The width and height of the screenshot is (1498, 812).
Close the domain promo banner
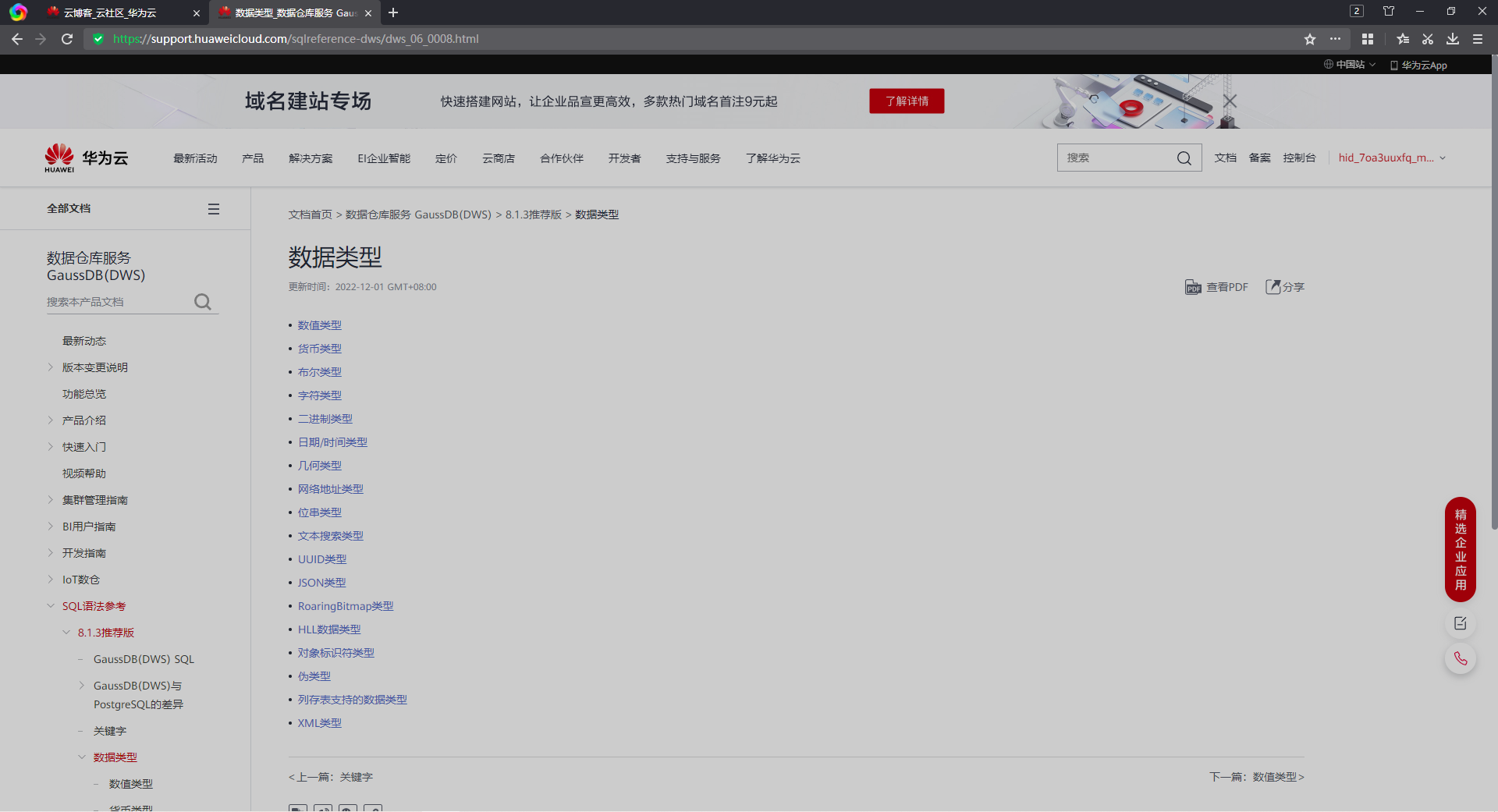(1230, 101)
